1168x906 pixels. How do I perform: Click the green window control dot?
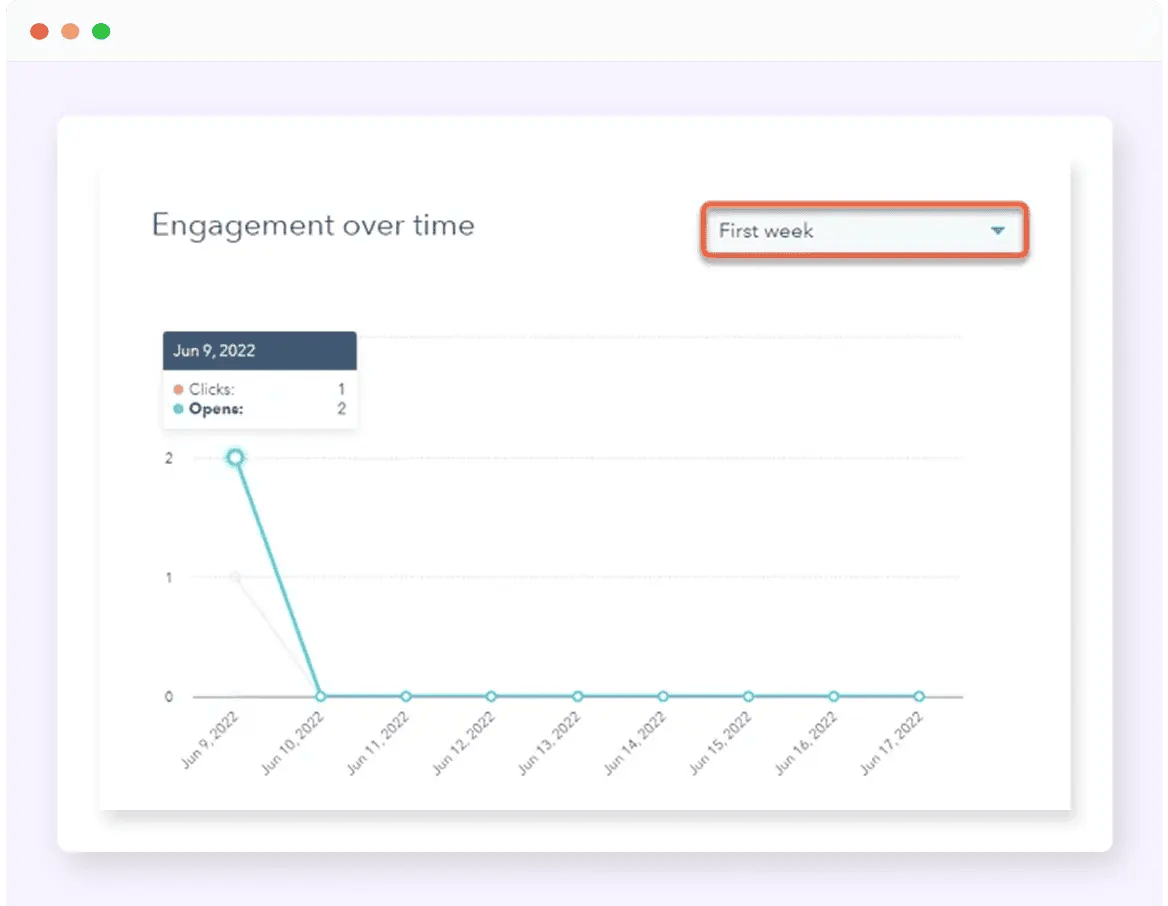point(100,31)
